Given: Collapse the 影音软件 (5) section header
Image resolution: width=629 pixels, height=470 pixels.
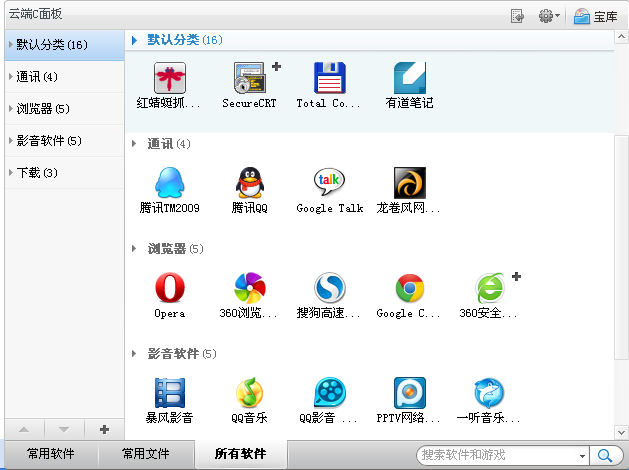Looking at the screenshot, I should [134, 354].
